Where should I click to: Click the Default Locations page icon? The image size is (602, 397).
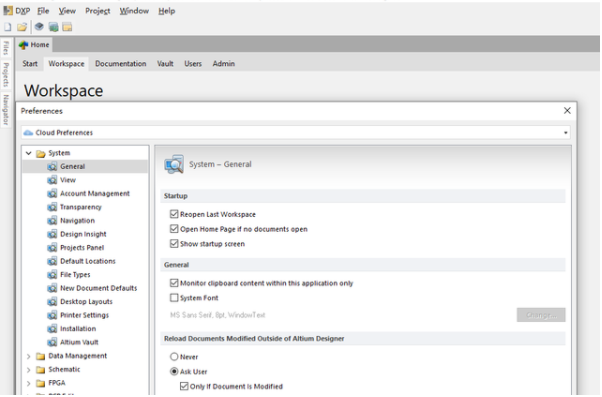(52, 261)
